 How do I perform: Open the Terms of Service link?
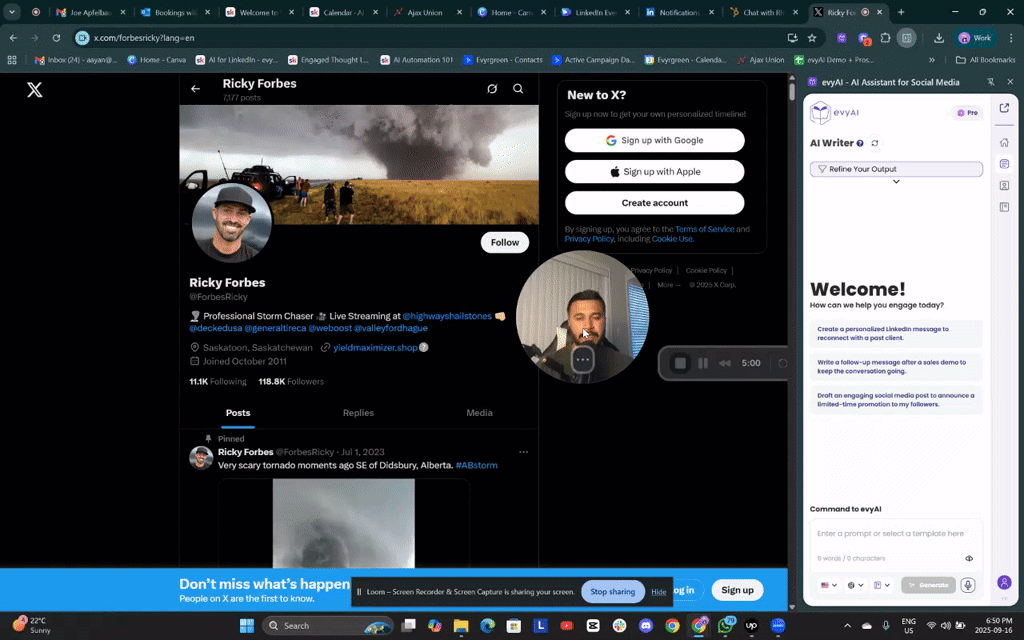pyautogui.click(x=704, y=229)
